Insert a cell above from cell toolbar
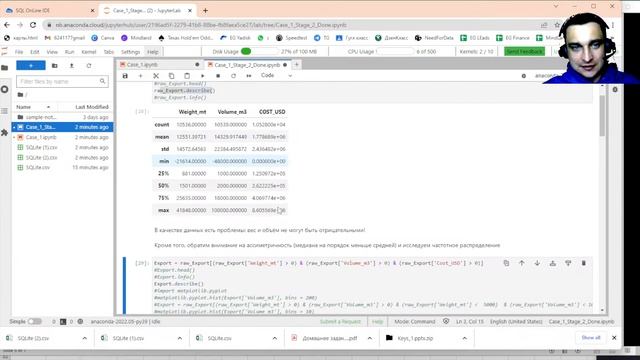 click(553, 263)
